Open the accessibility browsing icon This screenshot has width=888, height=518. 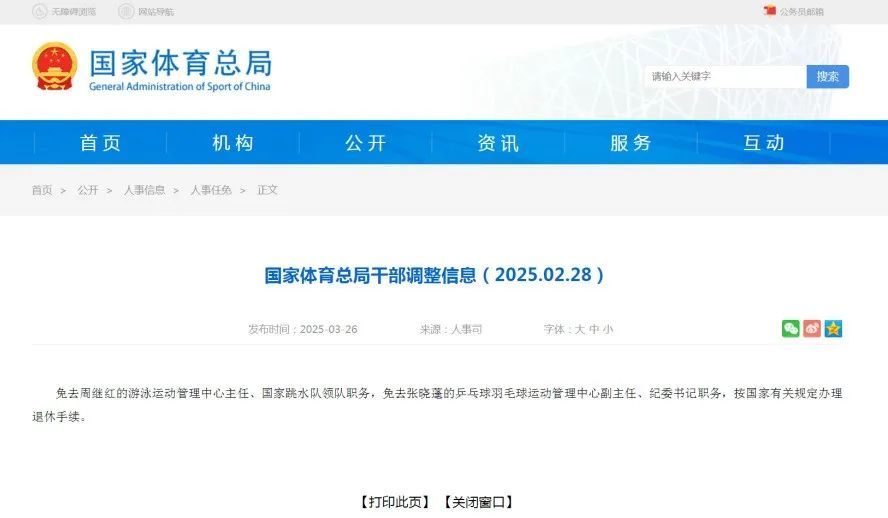(x=40, y=11)
